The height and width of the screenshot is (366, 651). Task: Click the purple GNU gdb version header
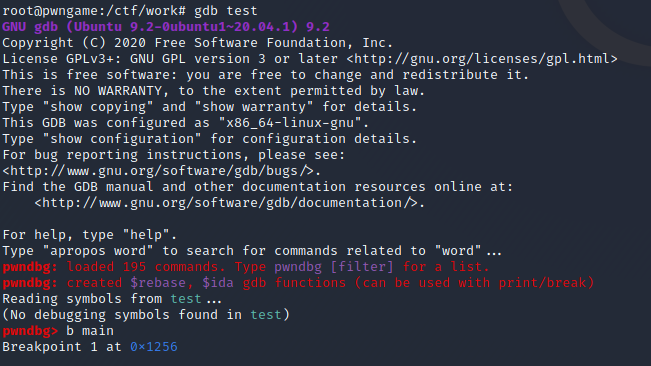coord(166,27)
